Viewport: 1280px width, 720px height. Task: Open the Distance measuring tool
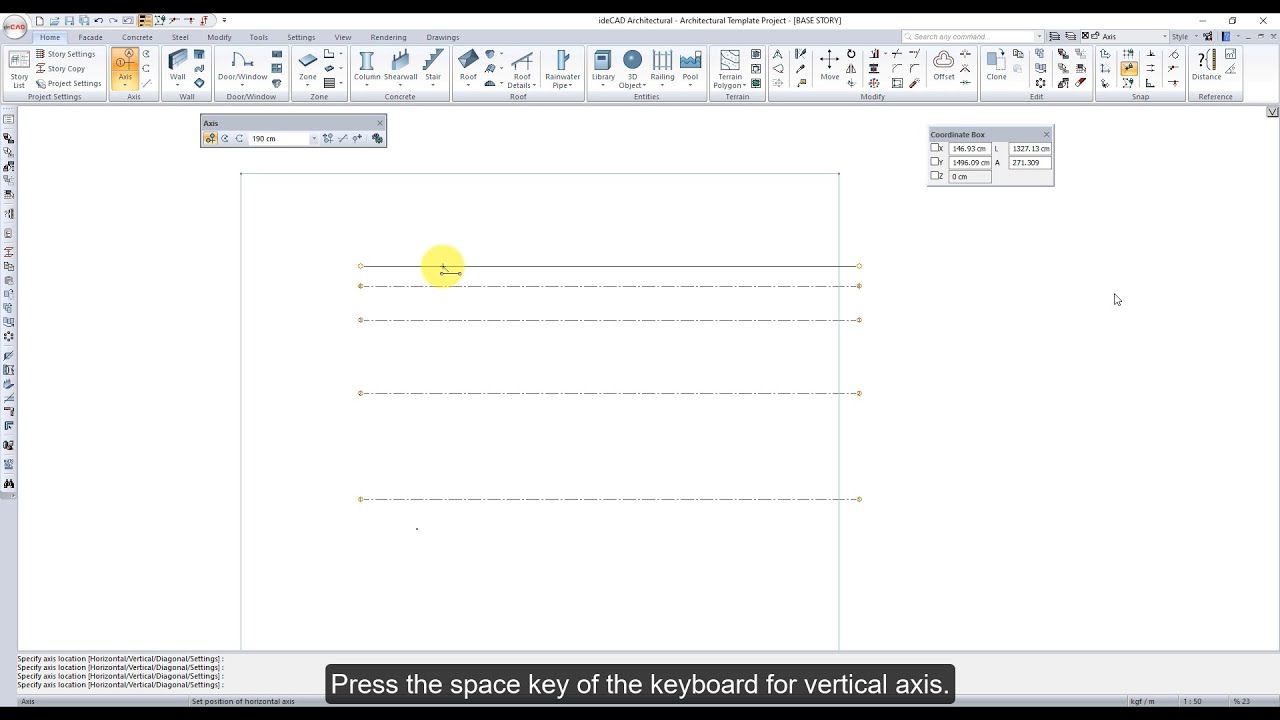[x=1206, y=64]
